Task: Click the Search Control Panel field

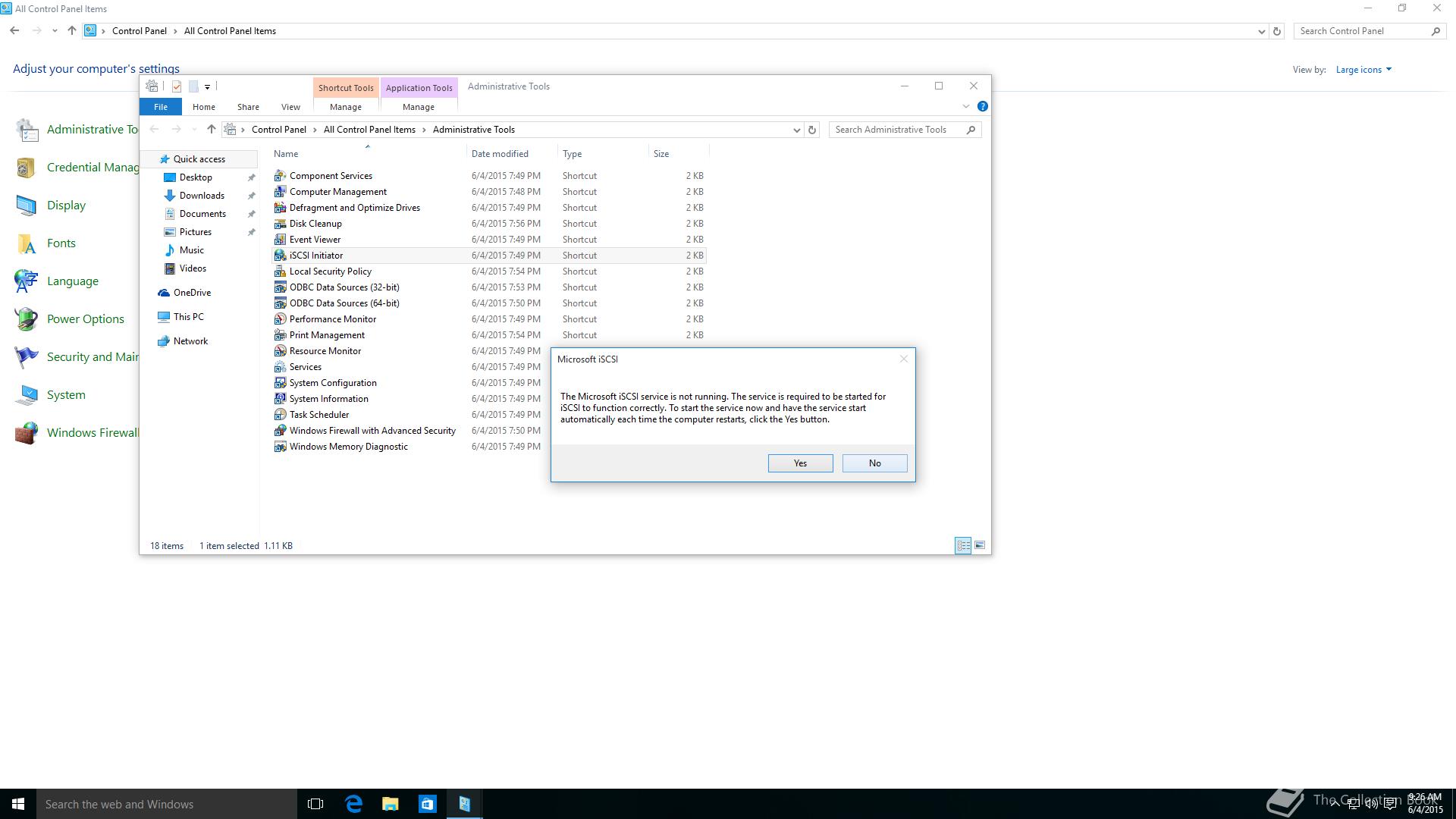Action: pyautogui.click(x=1369, y=31)
